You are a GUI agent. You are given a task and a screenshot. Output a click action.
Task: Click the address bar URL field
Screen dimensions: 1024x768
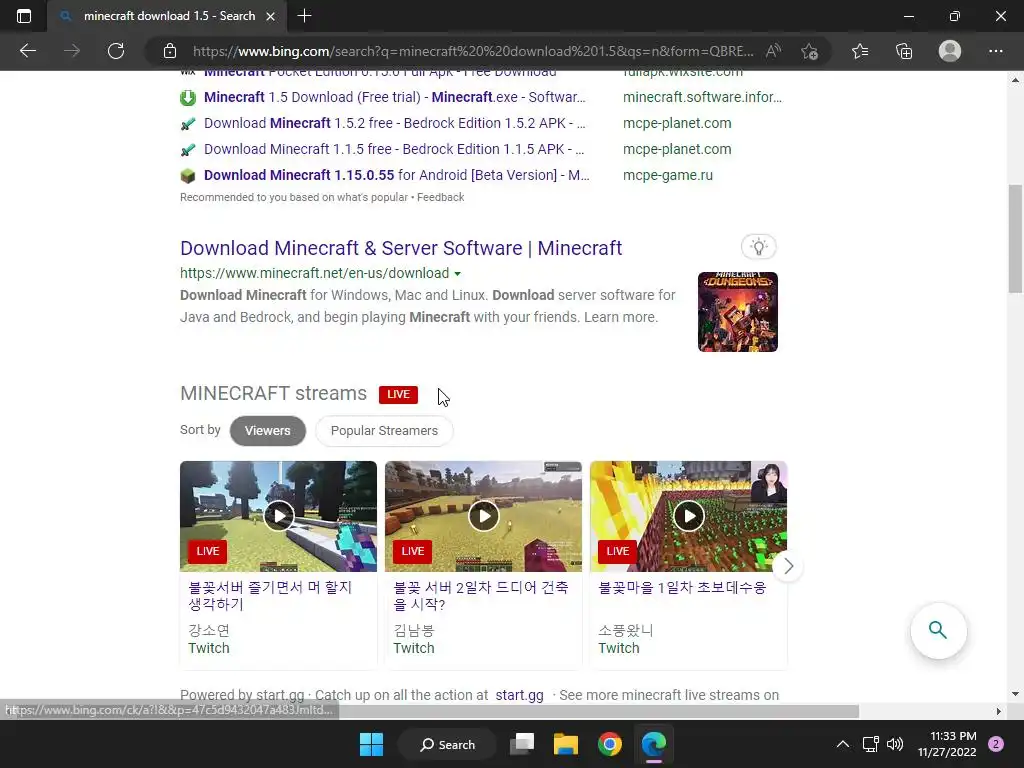coord(473,51)
